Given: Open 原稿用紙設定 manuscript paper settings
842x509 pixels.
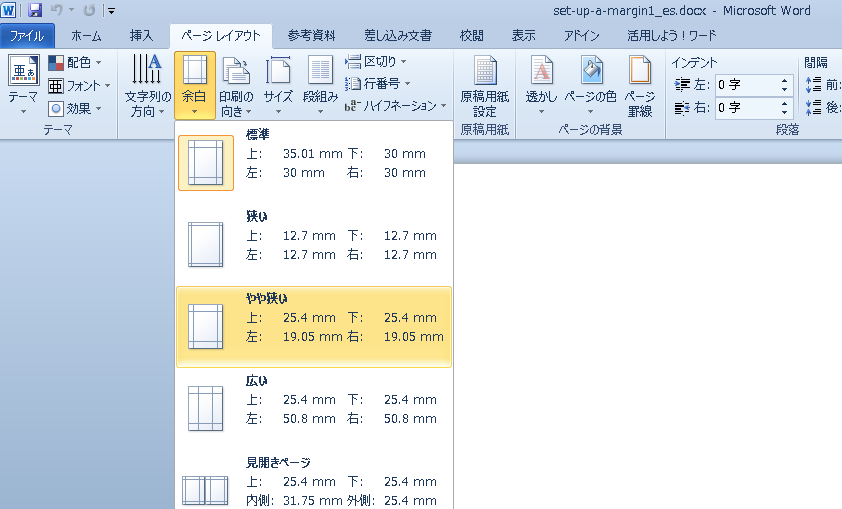Looking at the screenshot, I should coord(484,87).
